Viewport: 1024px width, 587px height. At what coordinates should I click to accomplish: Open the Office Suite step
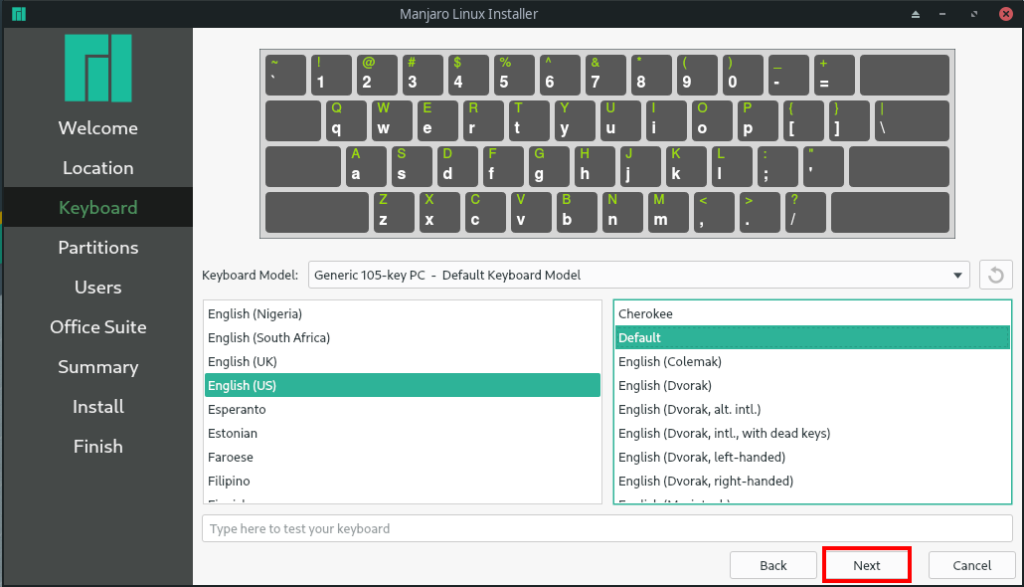click(x=98, y=327)
